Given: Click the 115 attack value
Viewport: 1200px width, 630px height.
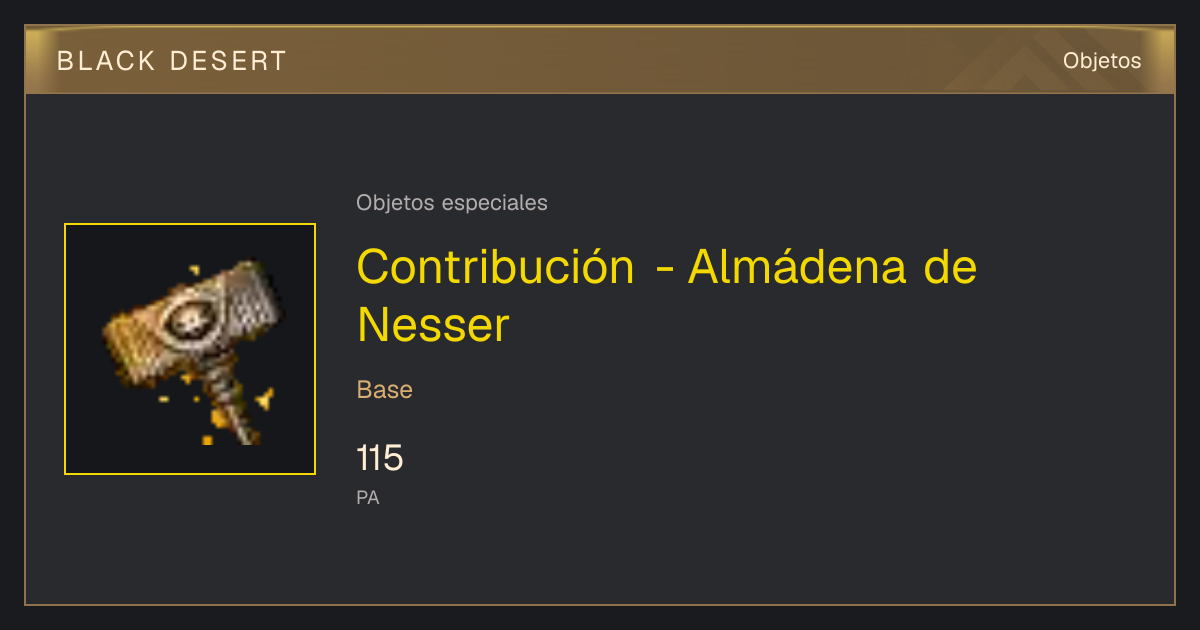Looking at the screenshot, I should pyautogui.click(x=380, y=459).
